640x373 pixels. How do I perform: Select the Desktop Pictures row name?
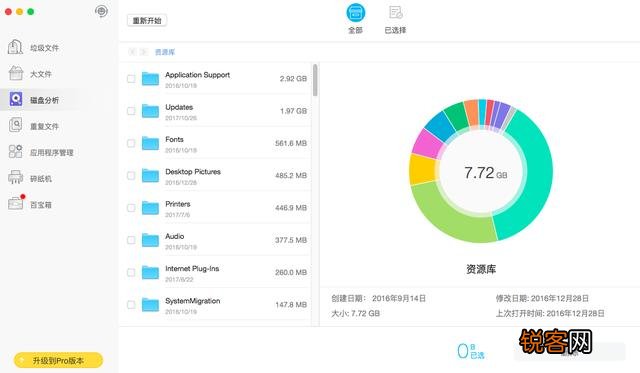coord(193,172)
